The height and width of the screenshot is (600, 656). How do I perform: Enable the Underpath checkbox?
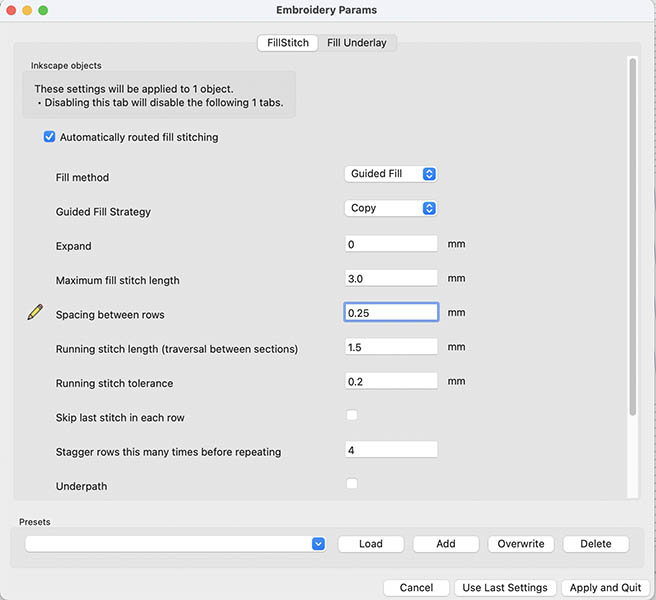[351, 484]
